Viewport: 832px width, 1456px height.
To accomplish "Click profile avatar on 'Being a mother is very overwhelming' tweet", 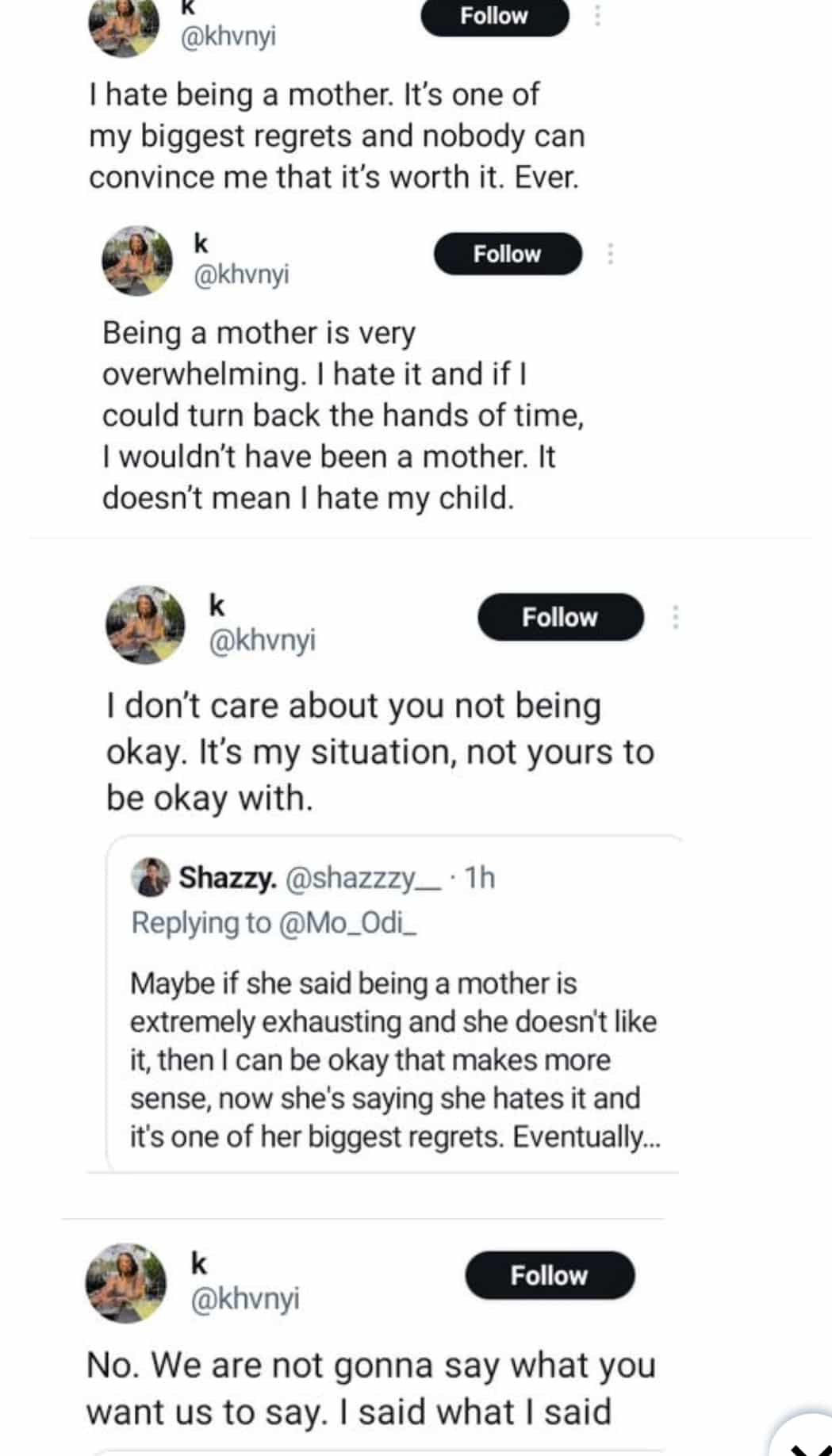I will [137, 260].
